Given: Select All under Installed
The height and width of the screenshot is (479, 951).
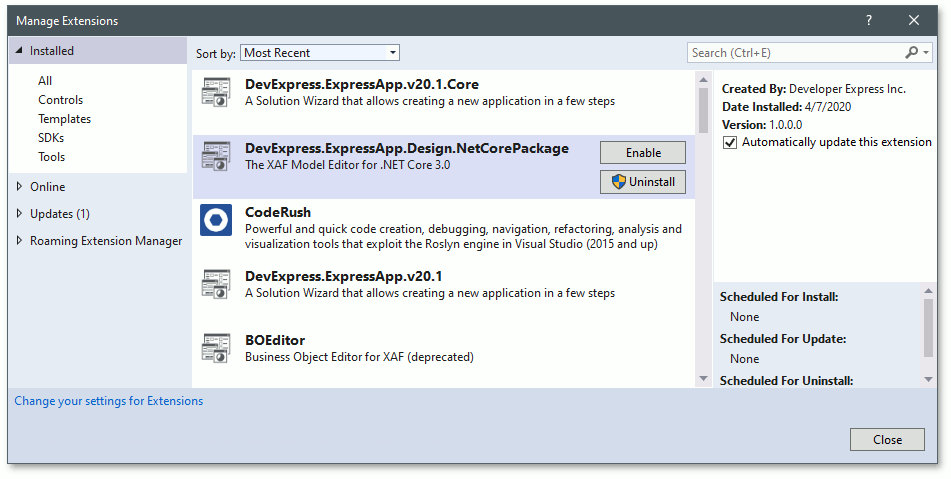Looking at the screenshot, I should [x=45, y=81].
